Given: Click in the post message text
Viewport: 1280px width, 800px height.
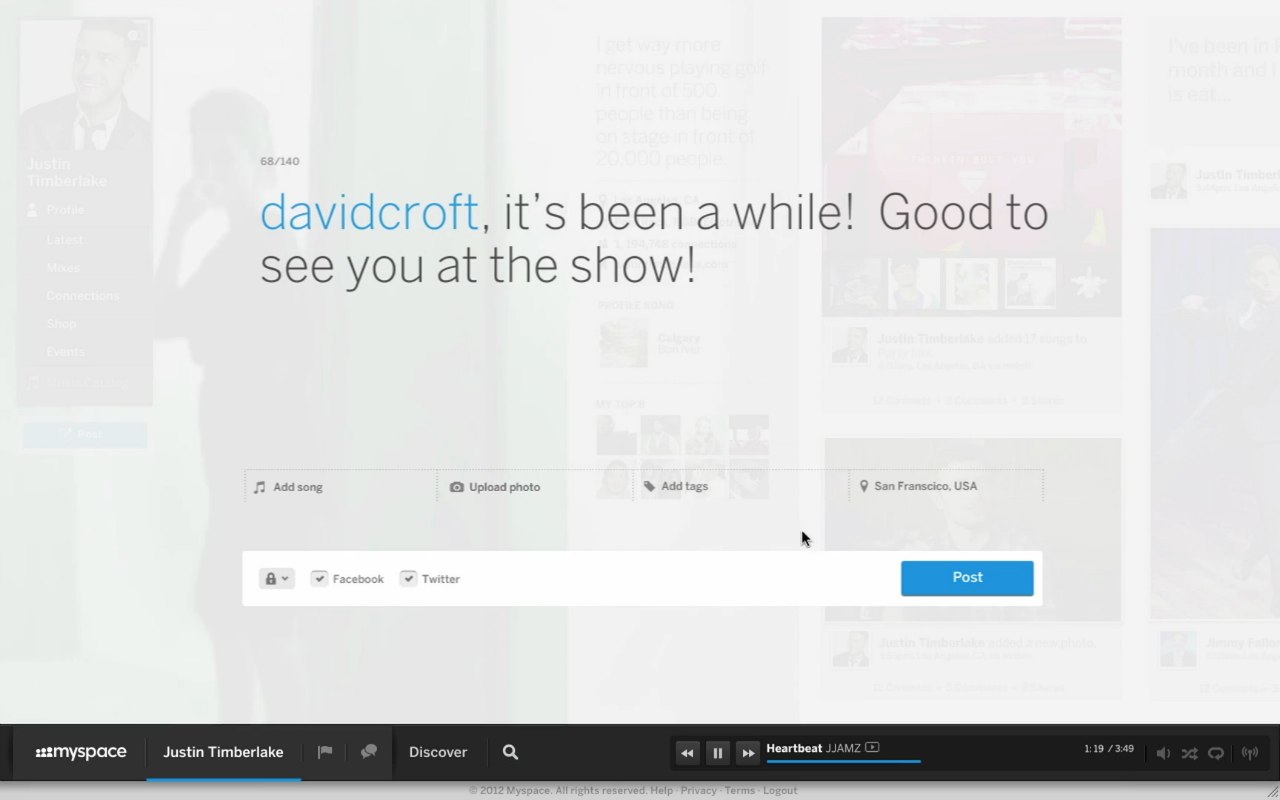Looking at the screenshot, I should tap(654, 240).
